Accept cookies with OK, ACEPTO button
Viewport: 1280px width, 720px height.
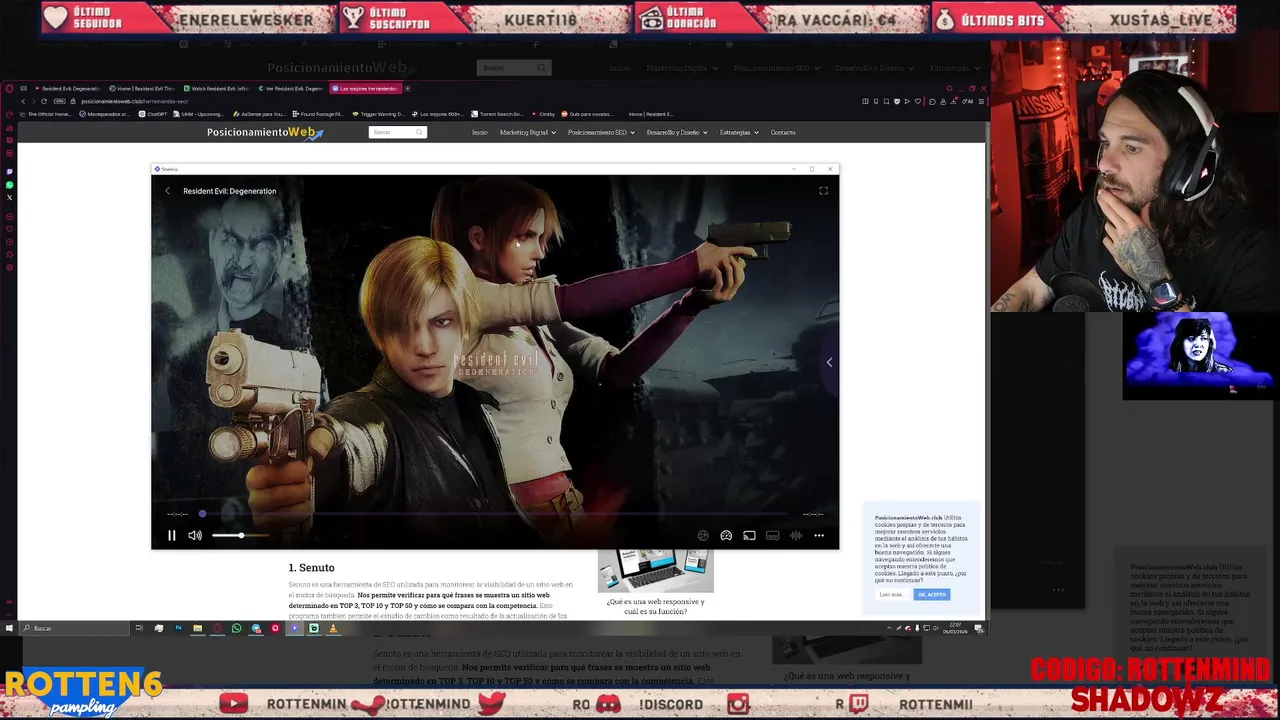[x=931, y=594]
